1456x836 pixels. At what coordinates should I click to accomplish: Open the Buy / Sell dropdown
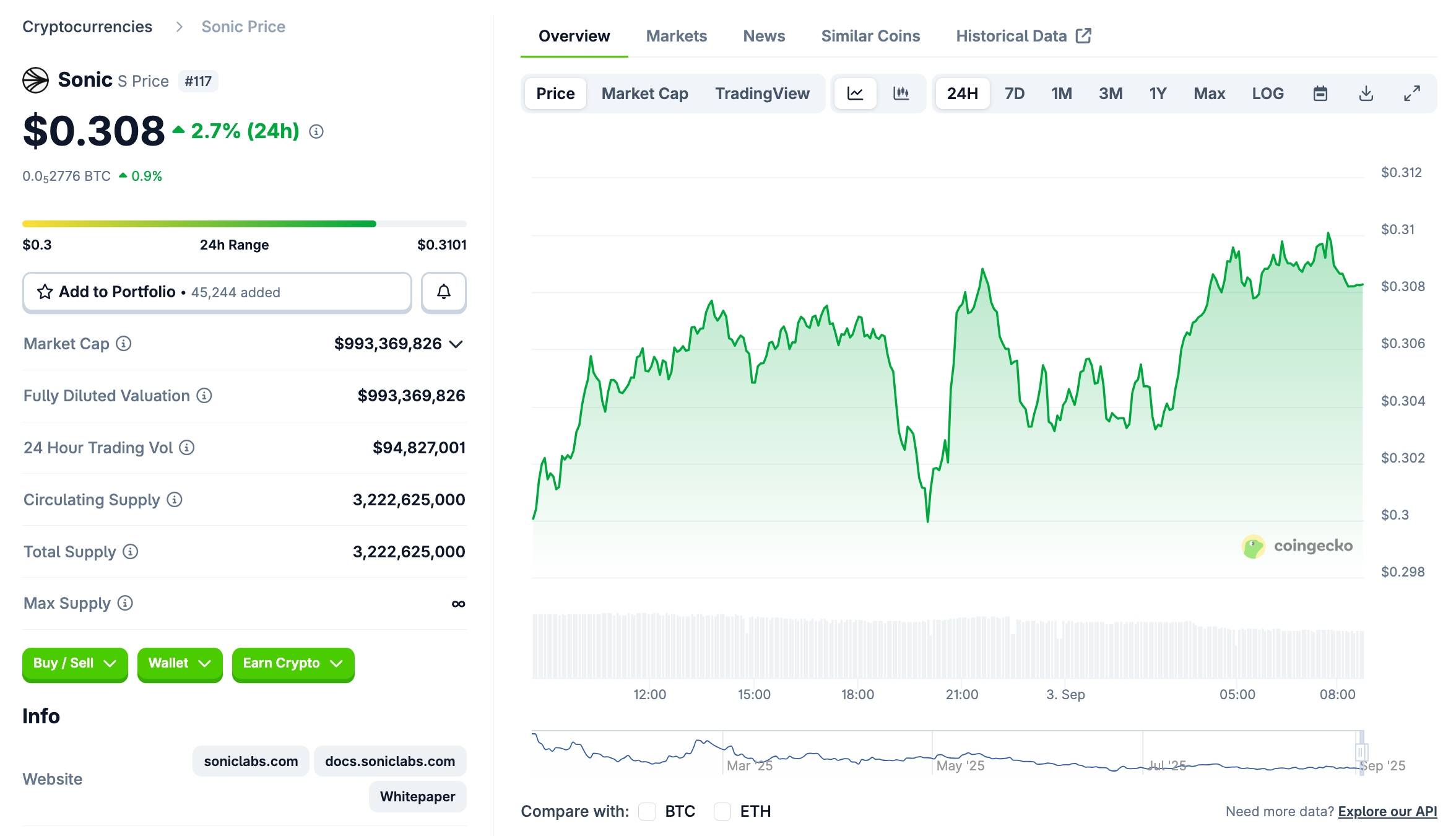click(75, 664)
